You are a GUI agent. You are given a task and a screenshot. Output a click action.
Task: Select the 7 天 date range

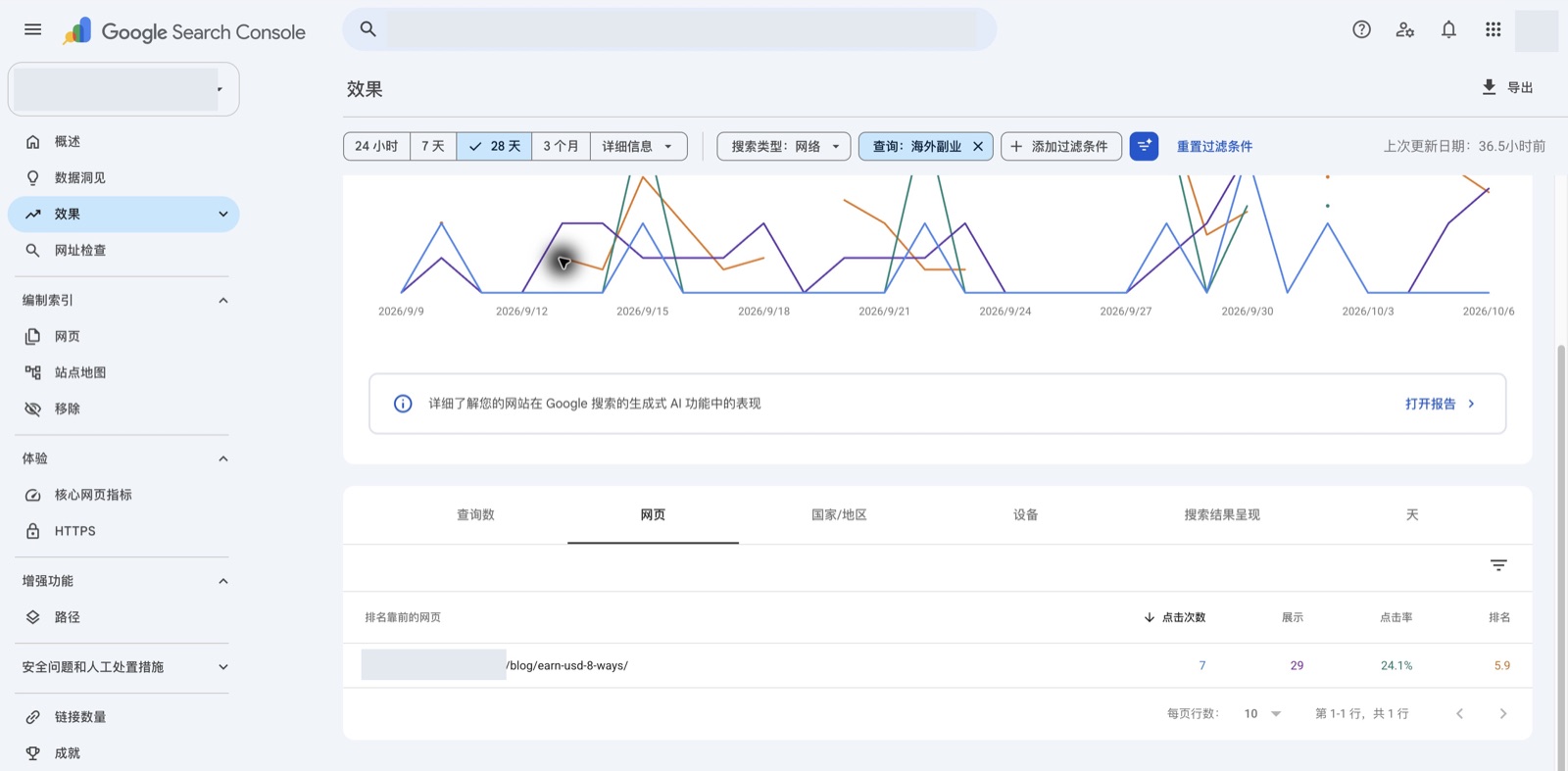pos(433,146)
